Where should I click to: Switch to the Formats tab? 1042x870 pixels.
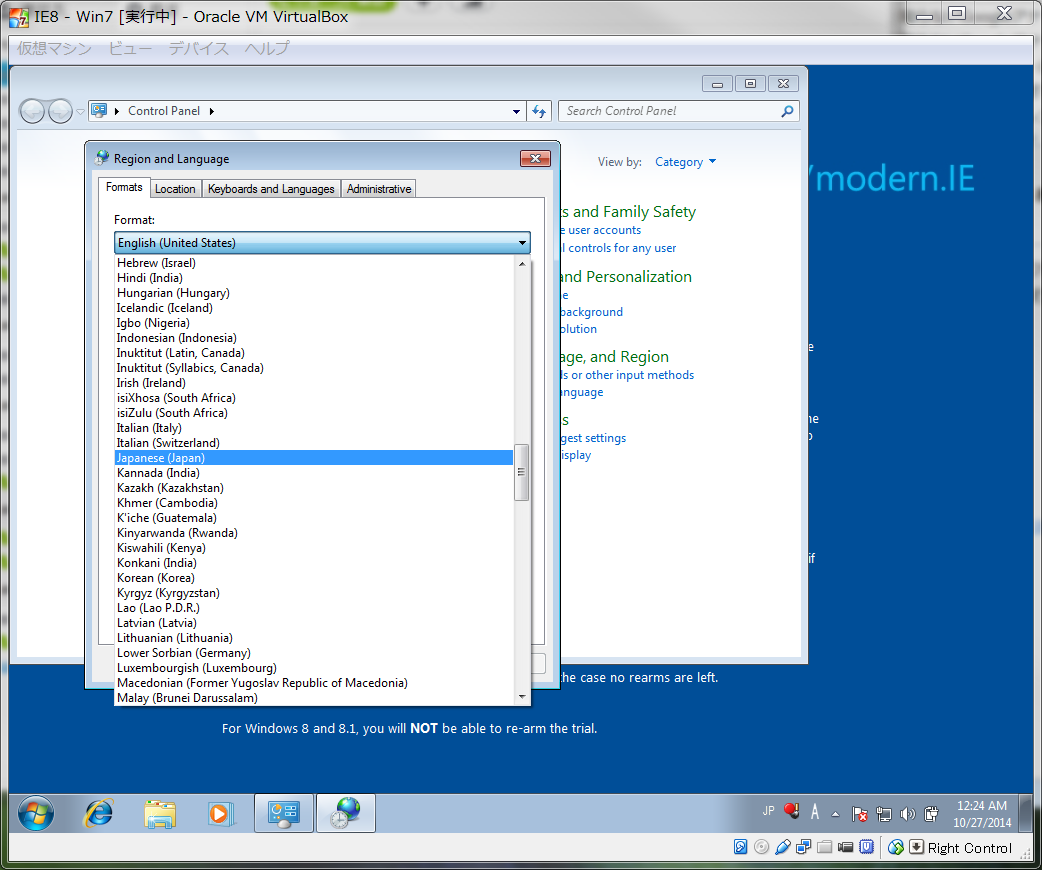pos(124,187)
